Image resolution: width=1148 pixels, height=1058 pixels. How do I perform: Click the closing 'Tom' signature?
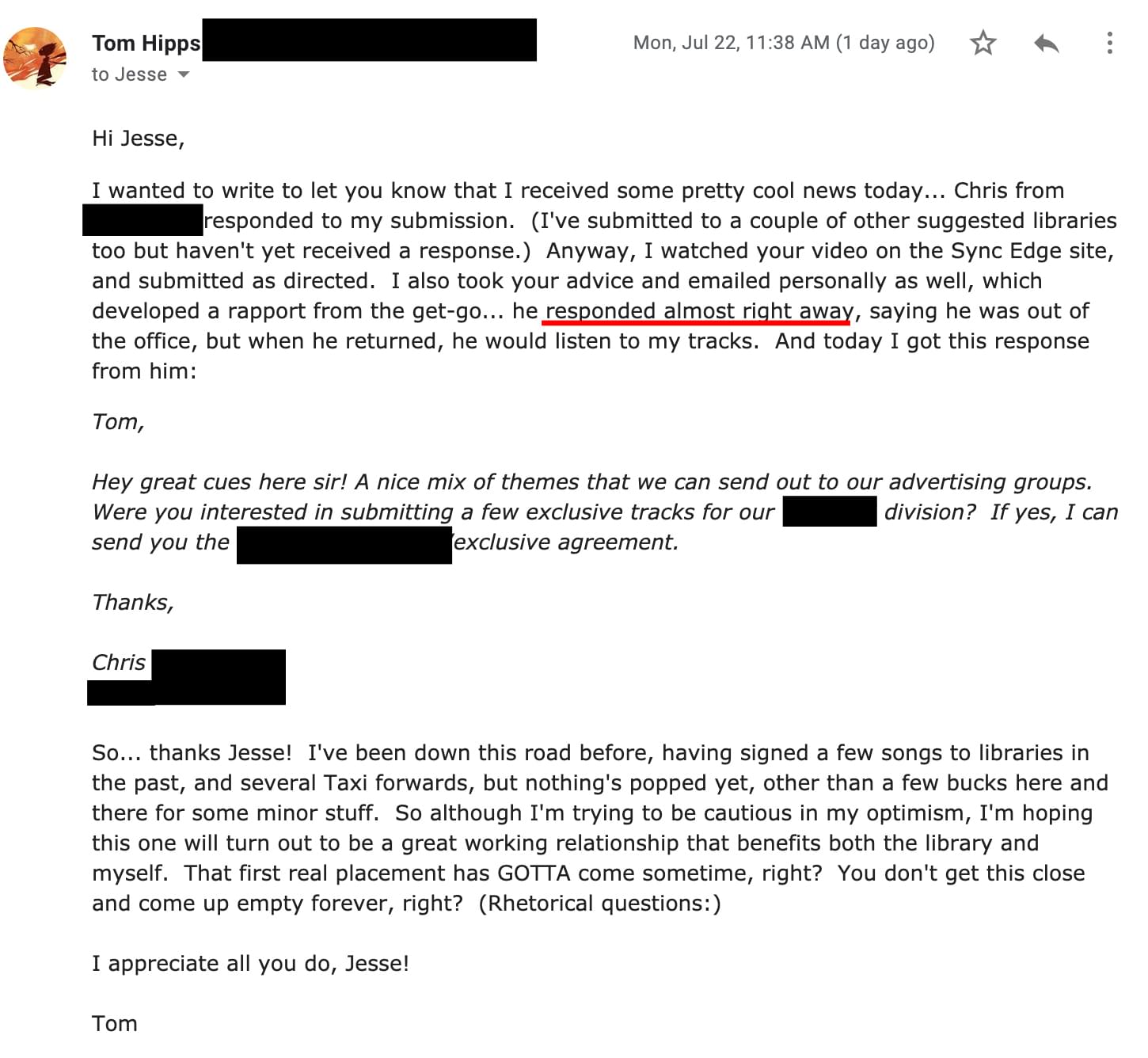click(115, 1024)
